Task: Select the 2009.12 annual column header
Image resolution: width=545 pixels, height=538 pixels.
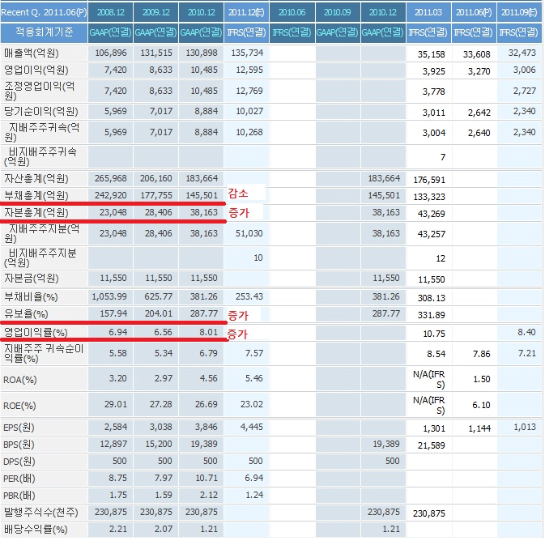Action: pyautogui.click(x=156, y=13)
